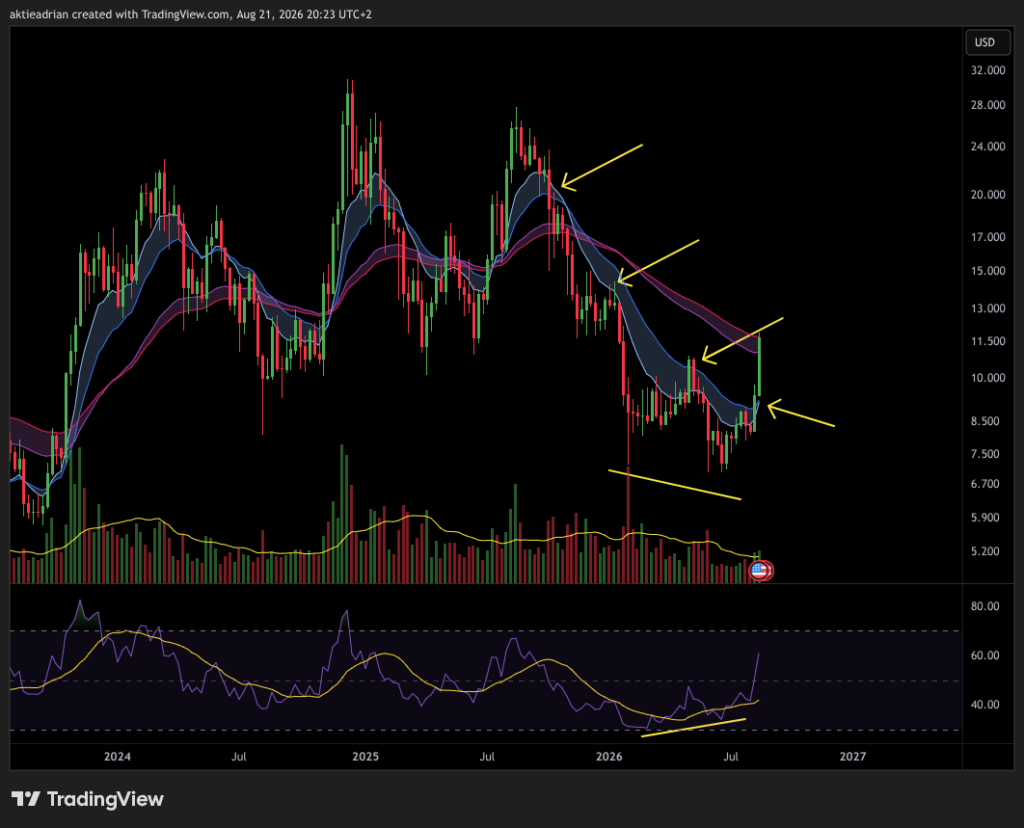
Task: Click the 2024 time axis label
Action: tap(118, 757)
